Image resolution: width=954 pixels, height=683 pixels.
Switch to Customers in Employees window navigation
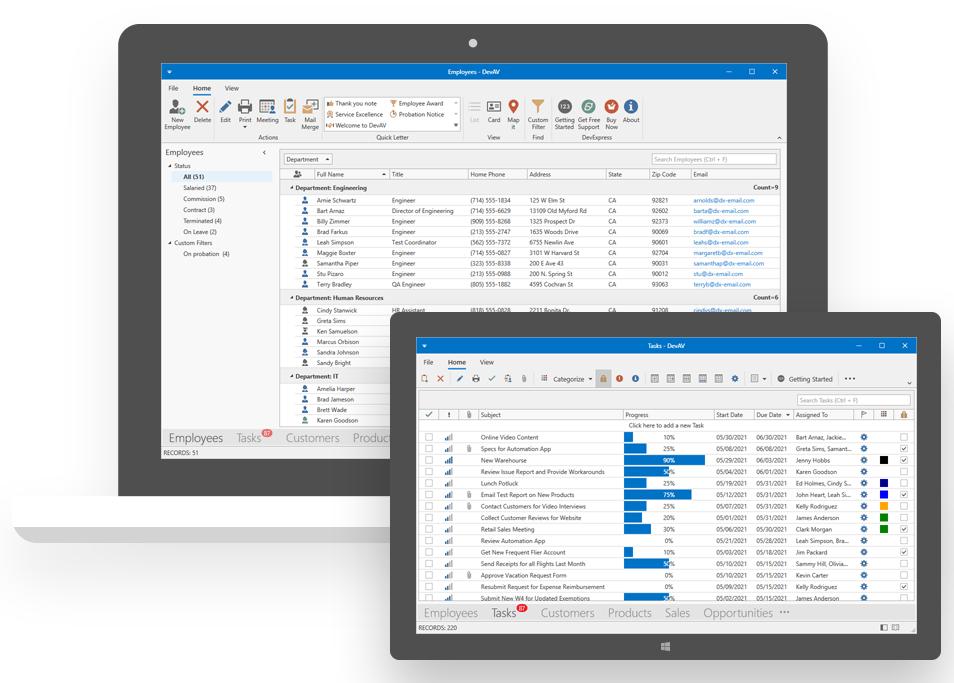[x=313, y=438]
